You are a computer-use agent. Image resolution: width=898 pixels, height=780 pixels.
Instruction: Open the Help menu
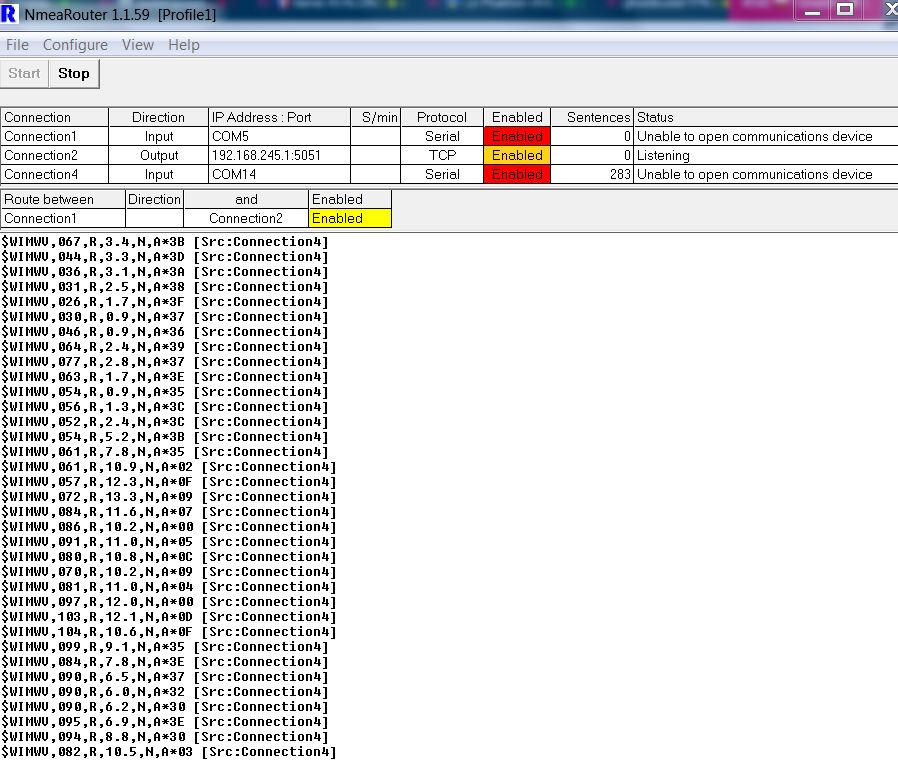click(x=184, y=45)
